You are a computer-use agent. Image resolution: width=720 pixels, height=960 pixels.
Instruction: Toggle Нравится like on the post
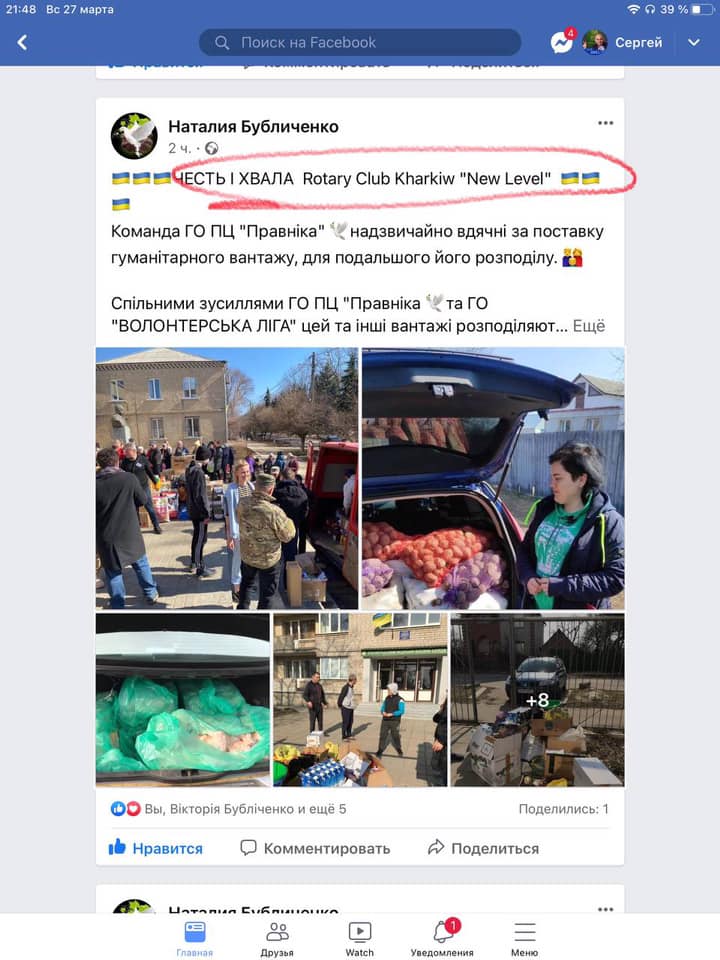point(156,848)
